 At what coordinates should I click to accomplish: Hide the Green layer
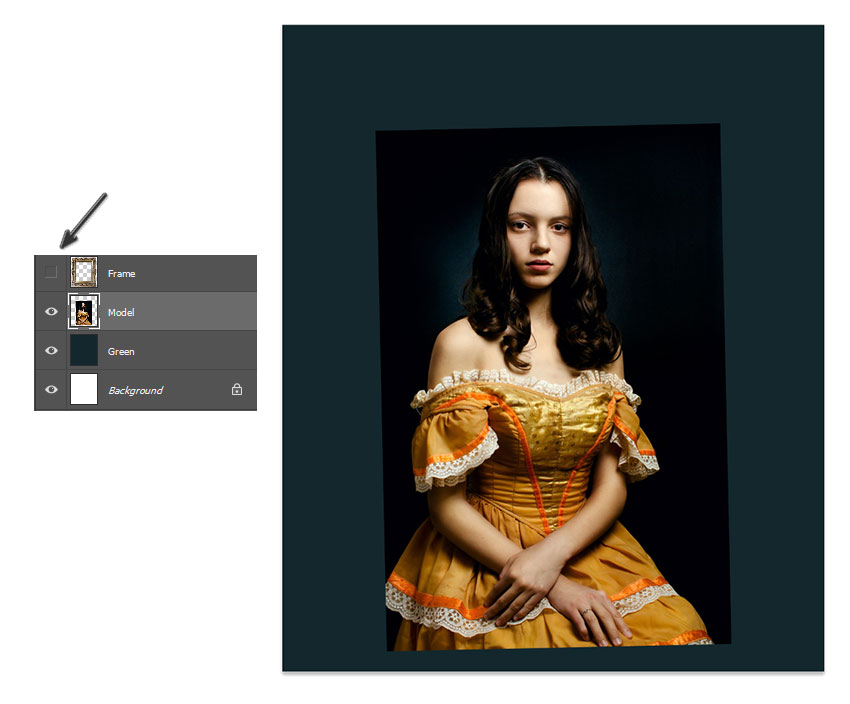click(x=52, y=350)
